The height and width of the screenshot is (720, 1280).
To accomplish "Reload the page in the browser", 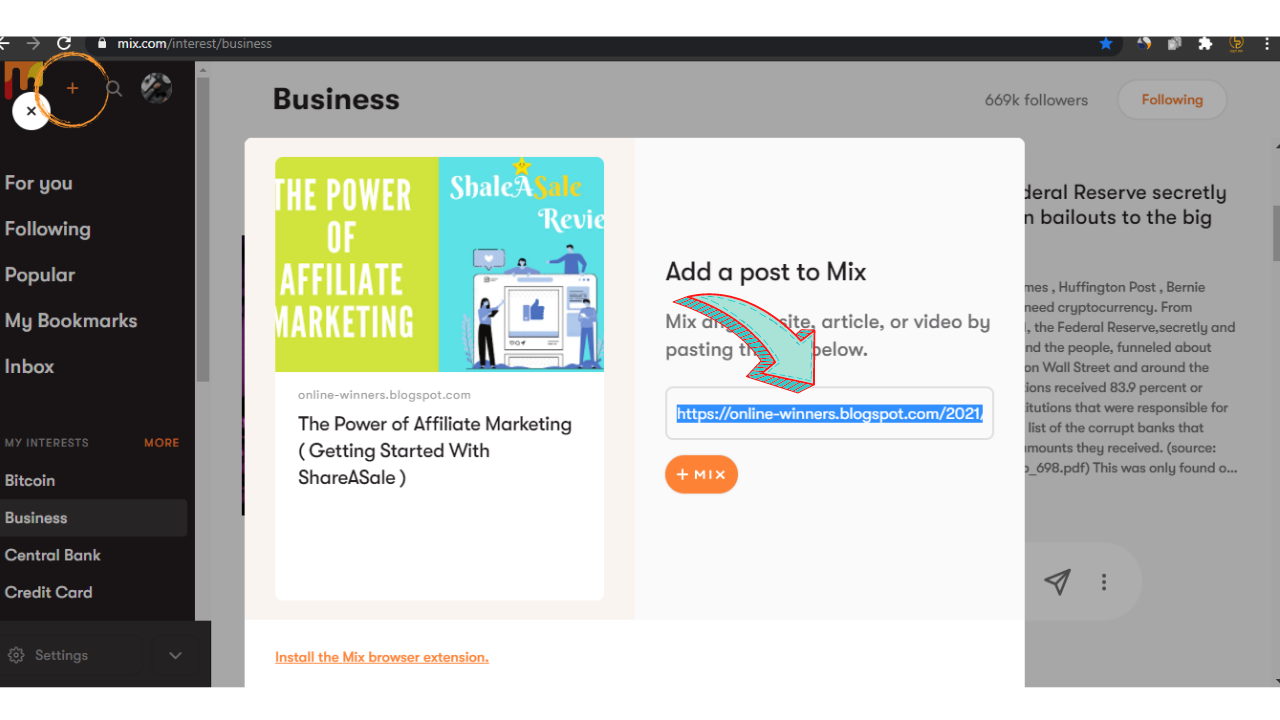I will [x=64, y=43].
